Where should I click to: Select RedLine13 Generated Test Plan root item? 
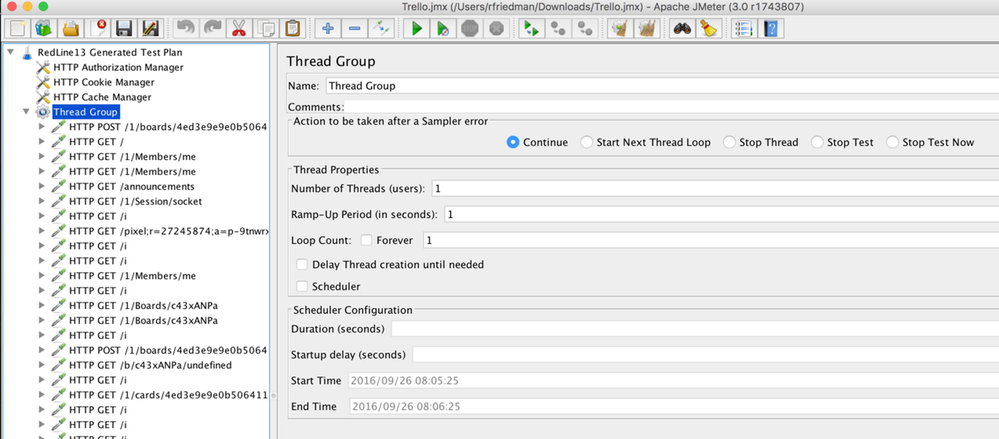[x=110, y=52]
